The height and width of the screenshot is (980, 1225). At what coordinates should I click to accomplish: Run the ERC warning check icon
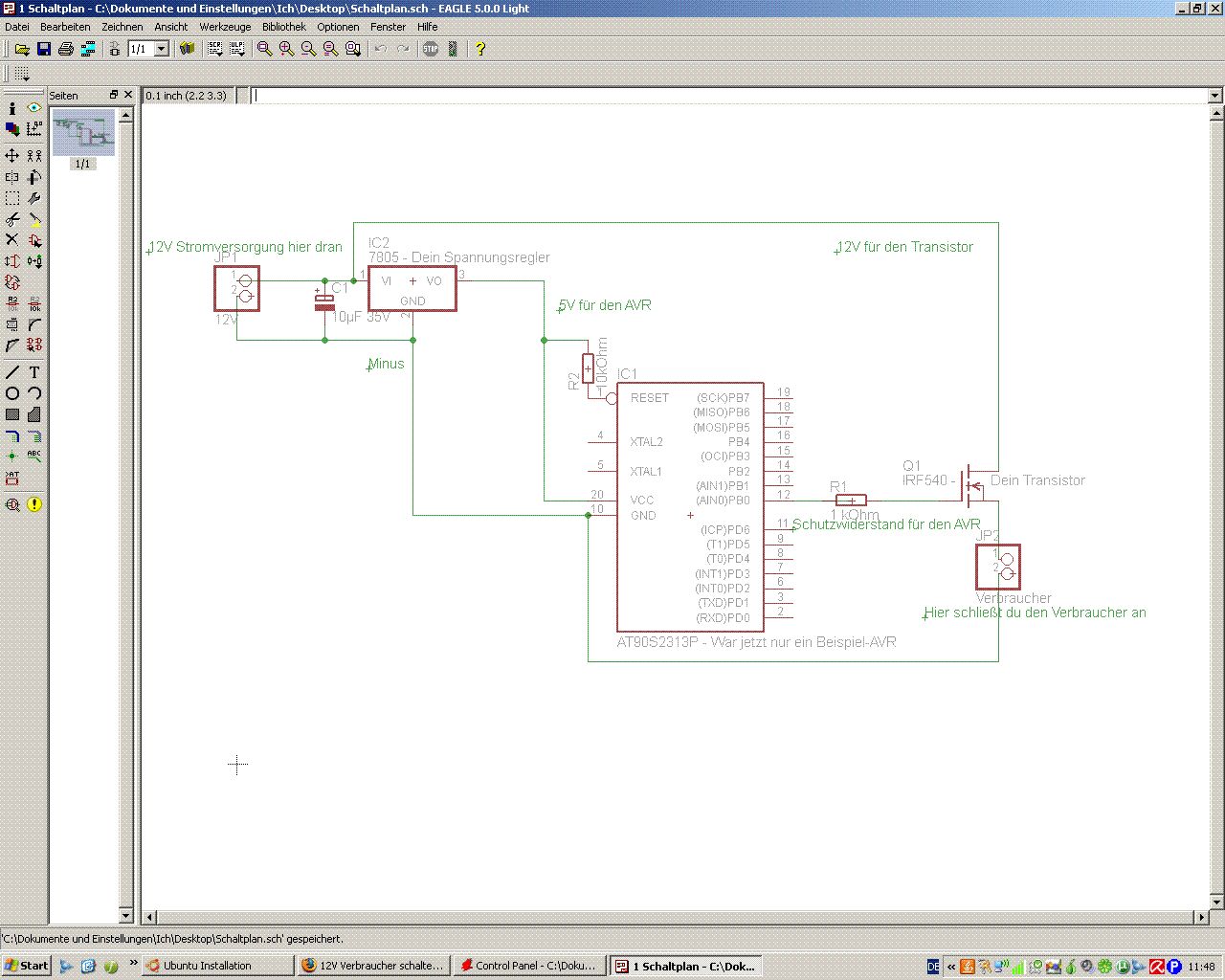[x=34, y=504]
